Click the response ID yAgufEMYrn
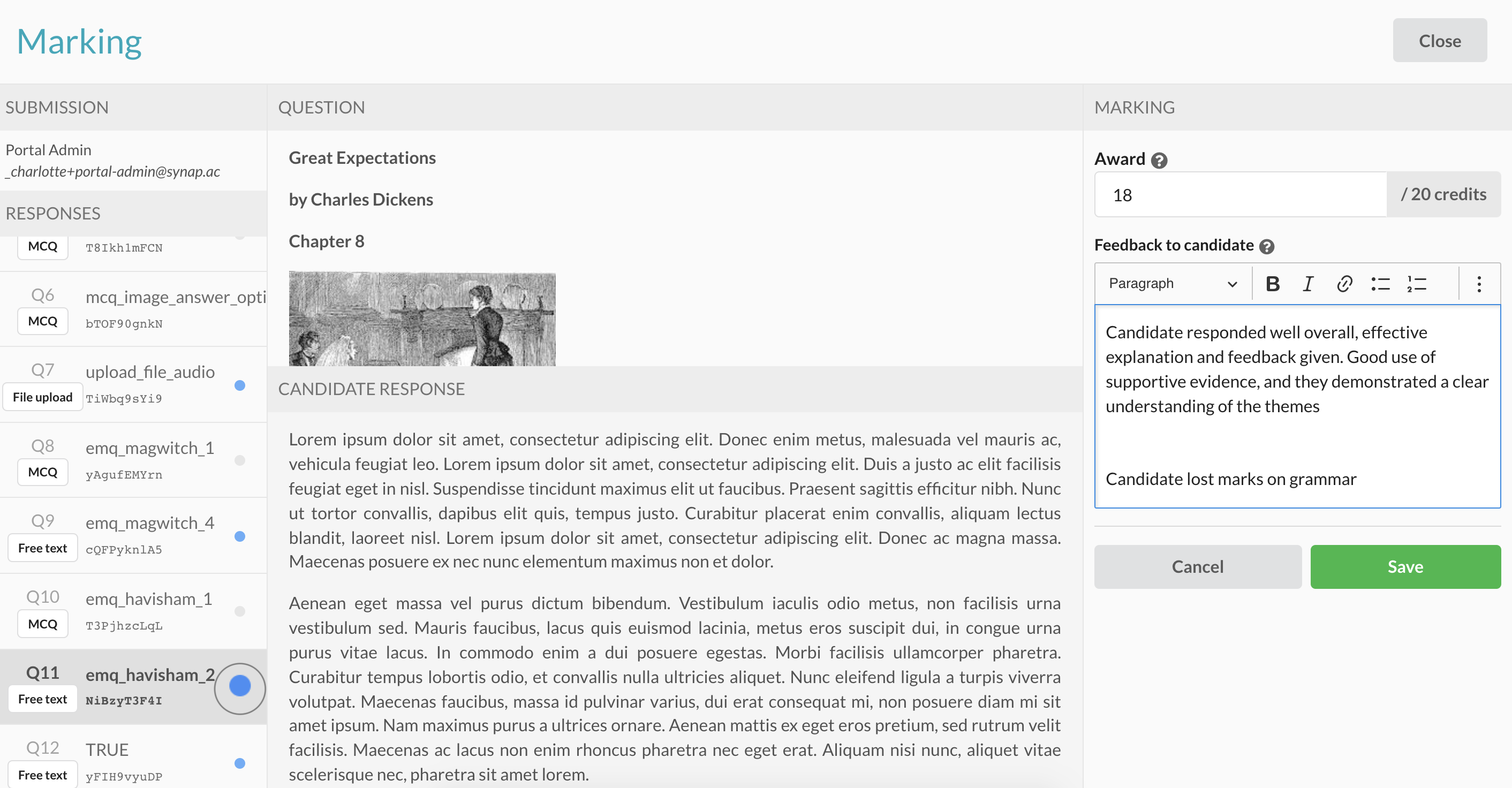This screenshot has width=1512, height=788. (124, 475)
